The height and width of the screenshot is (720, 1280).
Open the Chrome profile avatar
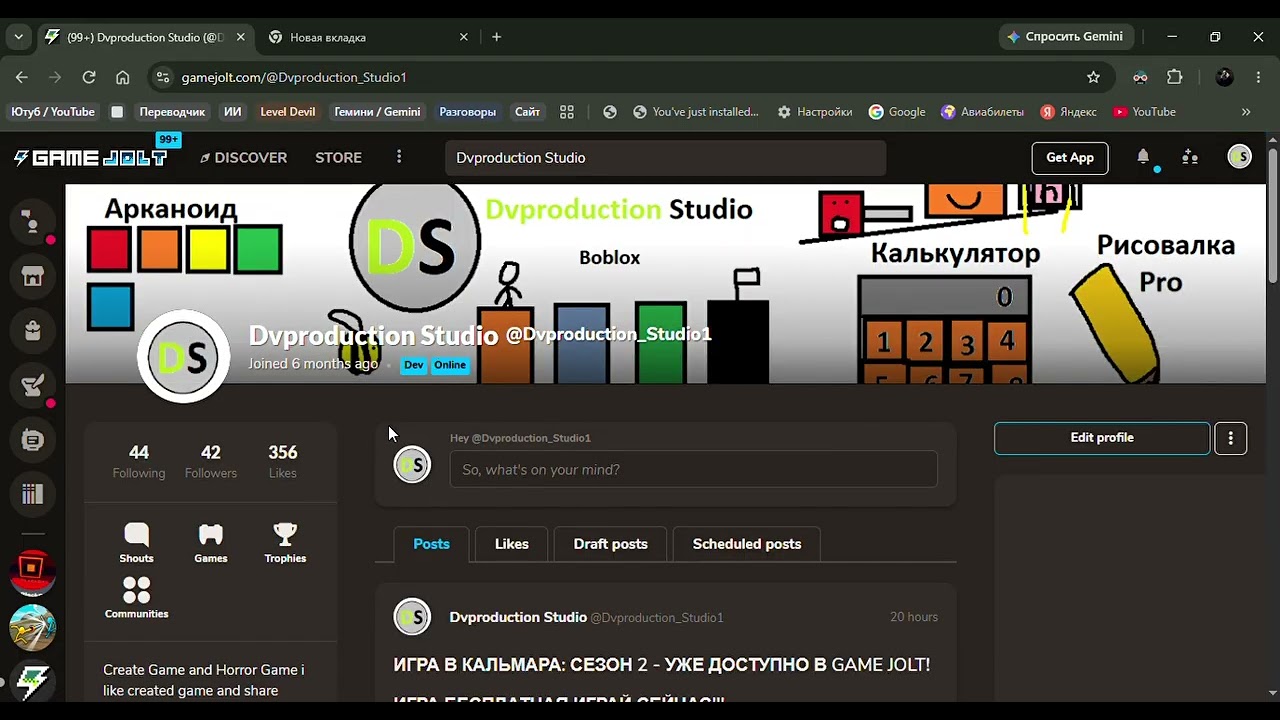[1224, 77]
